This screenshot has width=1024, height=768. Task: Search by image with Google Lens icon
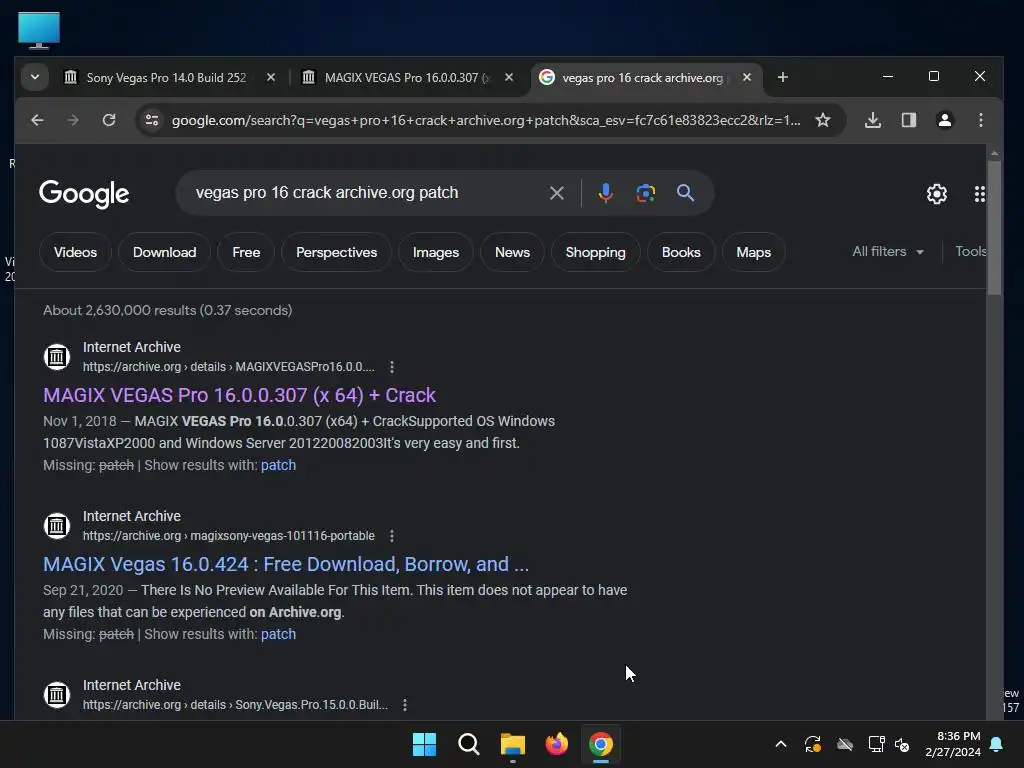(x=645, y=193)
